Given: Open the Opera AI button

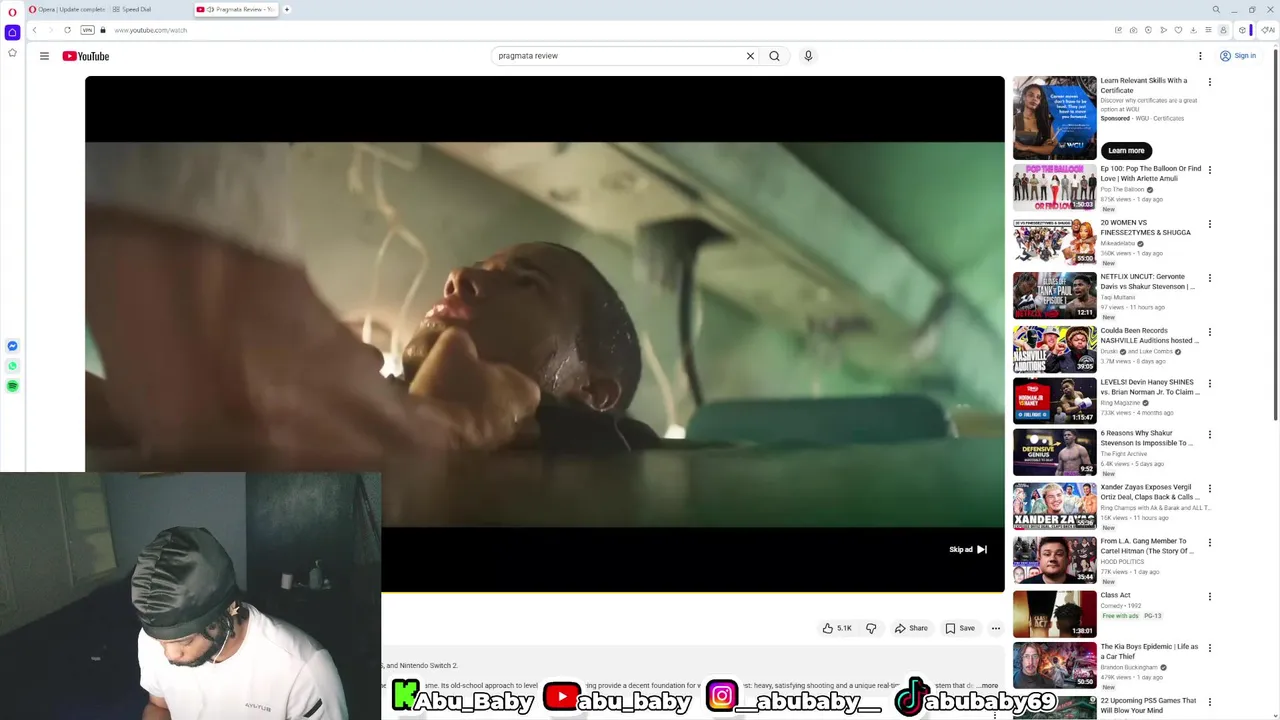Looking at the screenshot, I should 1268,30.
